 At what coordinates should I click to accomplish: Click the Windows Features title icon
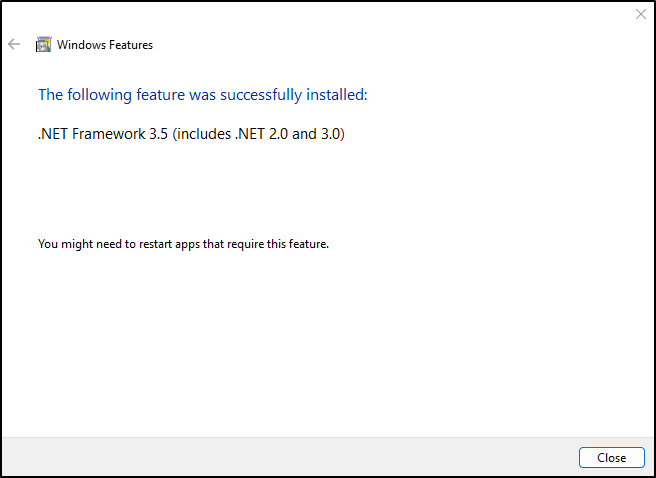pos(44,44)
